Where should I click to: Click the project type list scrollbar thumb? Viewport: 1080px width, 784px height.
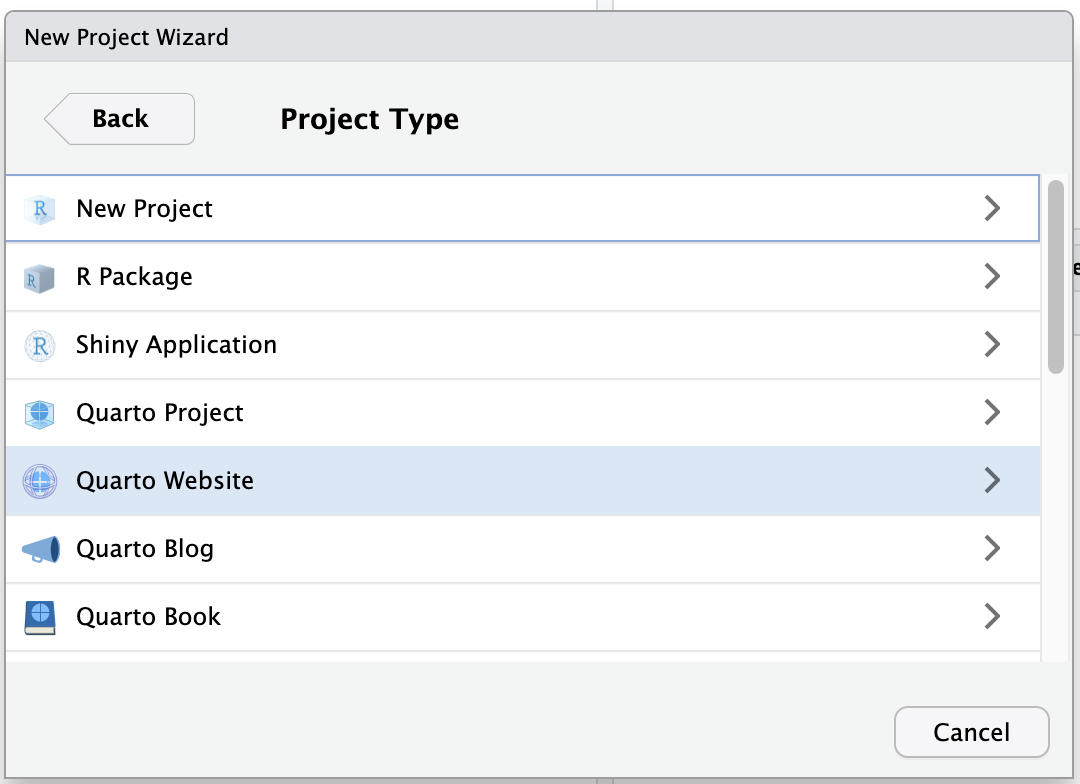click(x=1055, y=277)
